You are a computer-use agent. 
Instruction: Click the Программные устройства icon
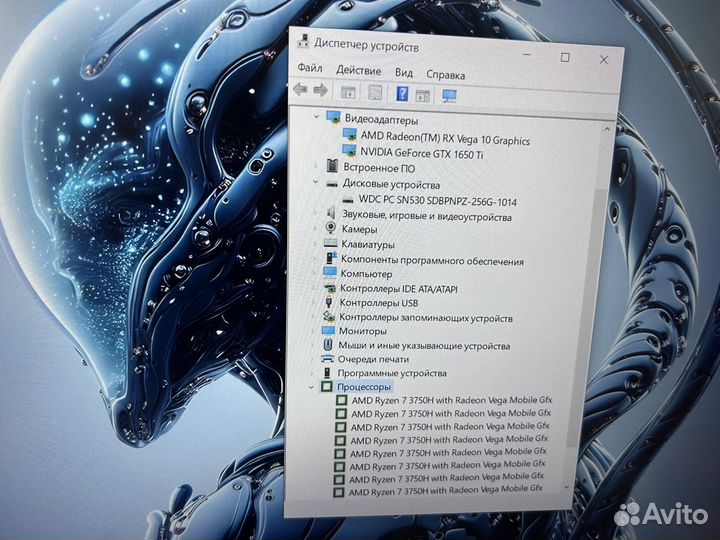[327, 372]
